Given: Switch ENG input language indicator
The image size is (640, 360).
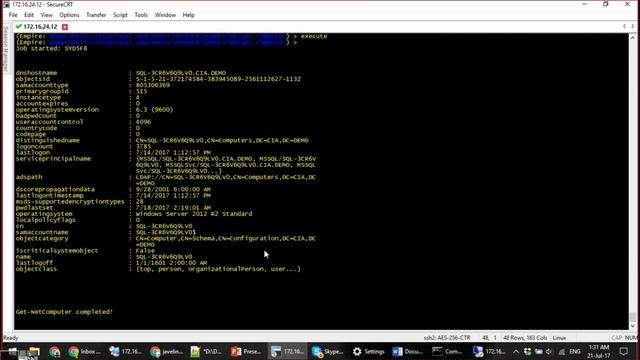Looking at the screenshot, I should click(575, 351).
